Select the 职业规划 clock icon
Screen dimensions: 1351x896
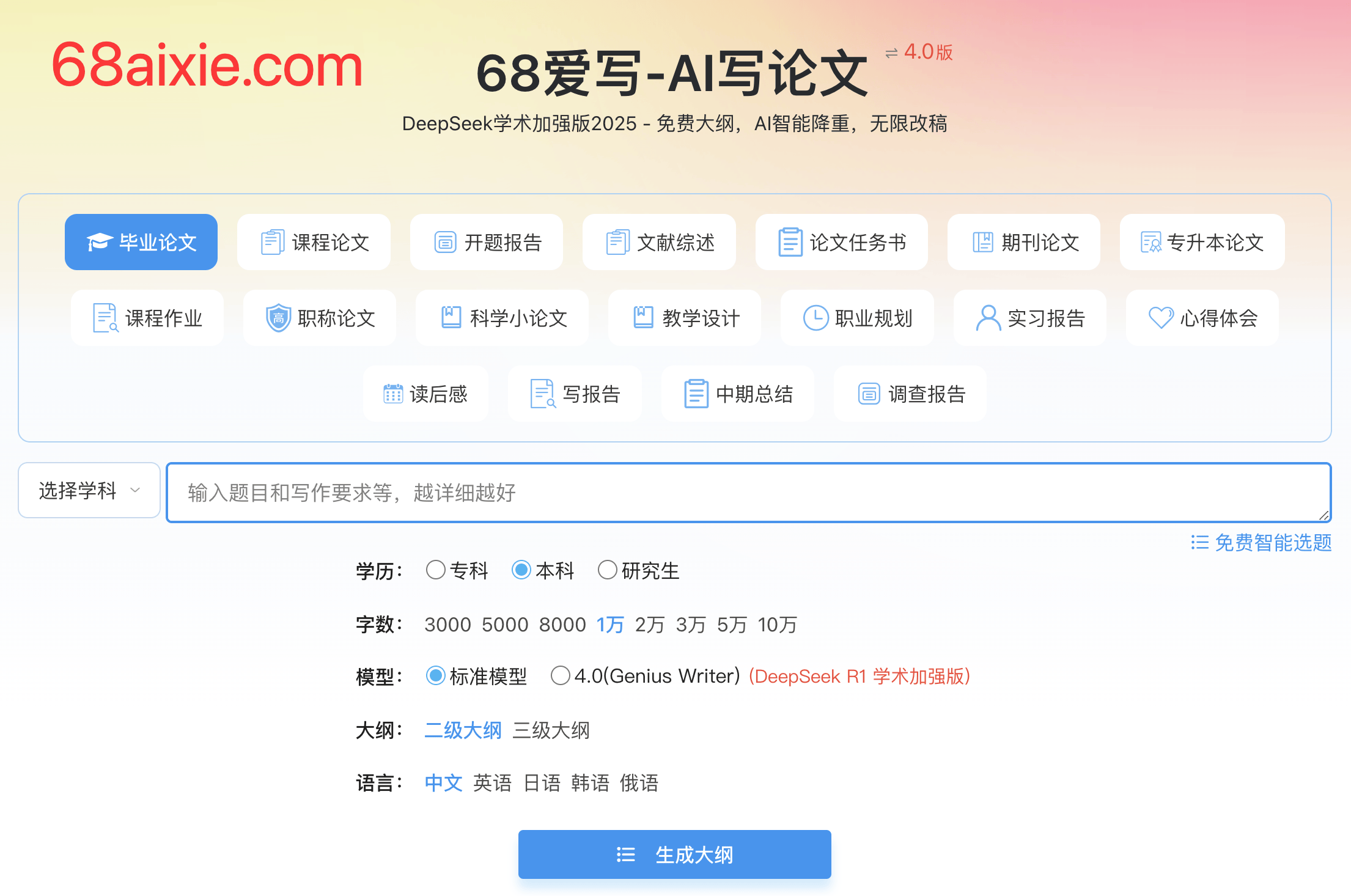816,318
